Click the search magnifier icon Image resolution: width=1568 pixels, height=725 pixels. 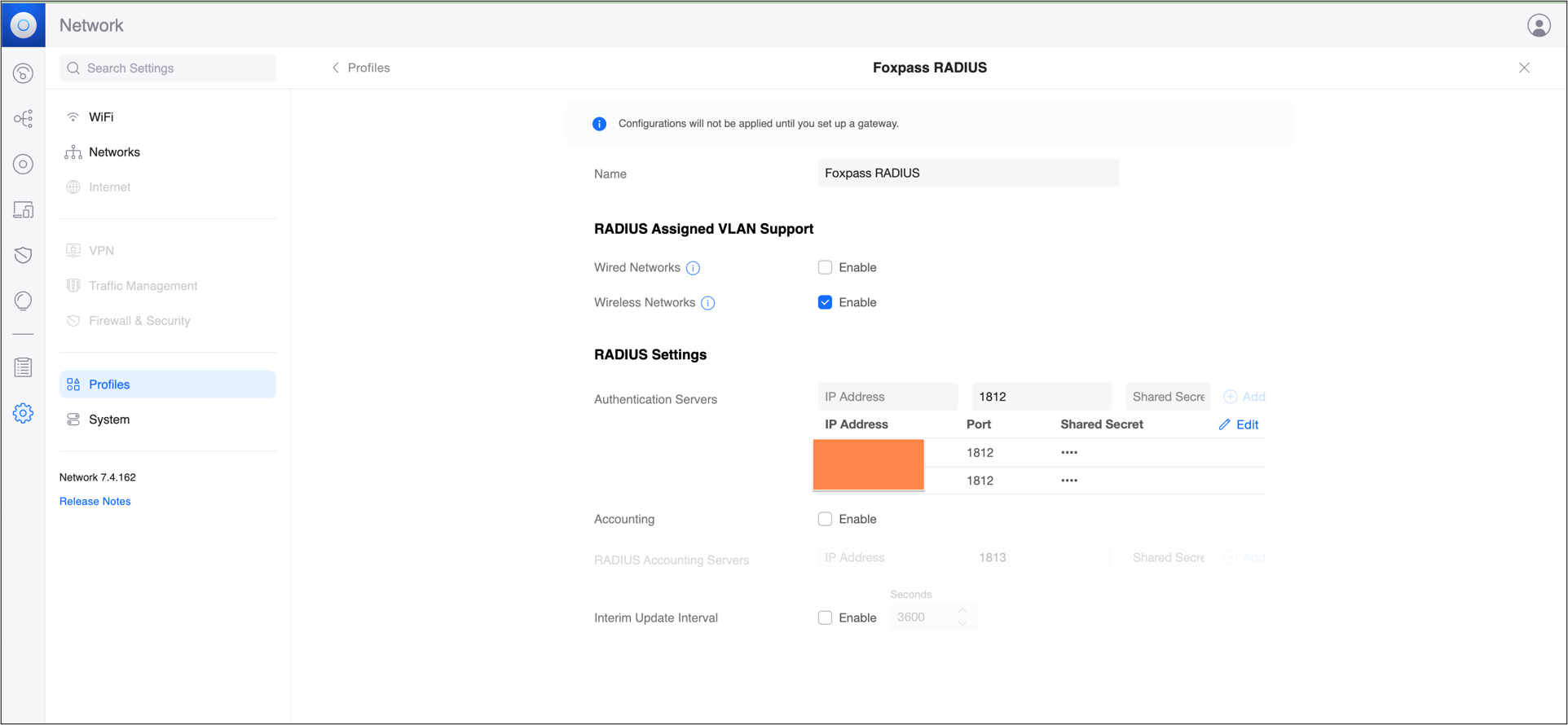tap(73, 68)
